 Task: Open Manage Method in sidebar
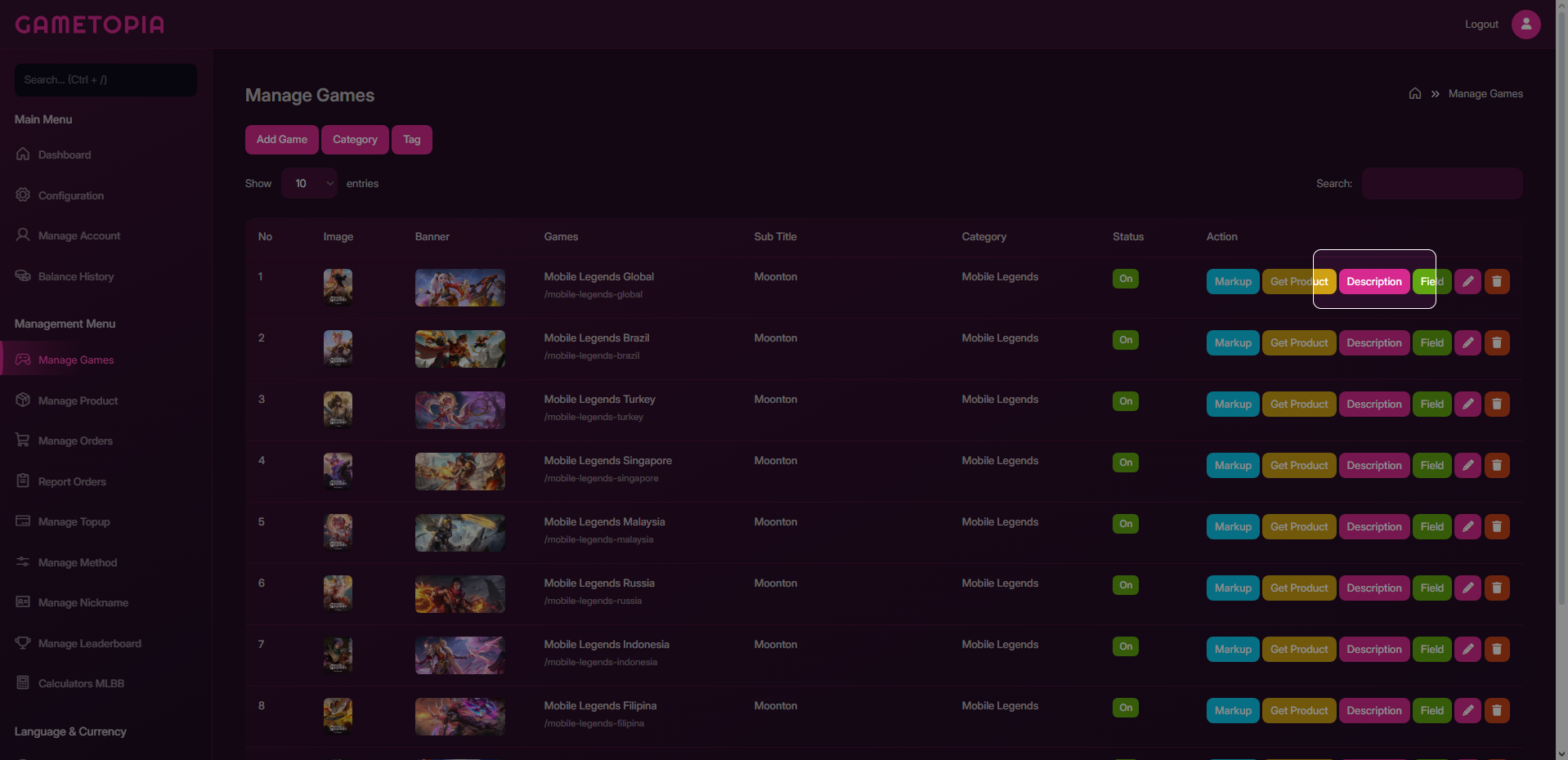pos(78,562)
